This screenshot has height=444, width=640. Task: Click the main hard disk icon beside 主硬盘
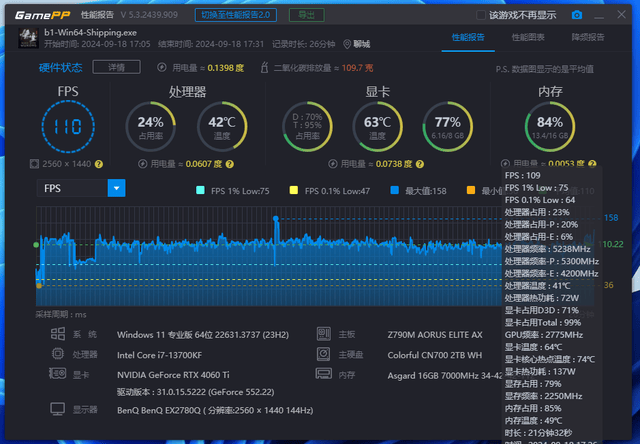pos(322,355)
